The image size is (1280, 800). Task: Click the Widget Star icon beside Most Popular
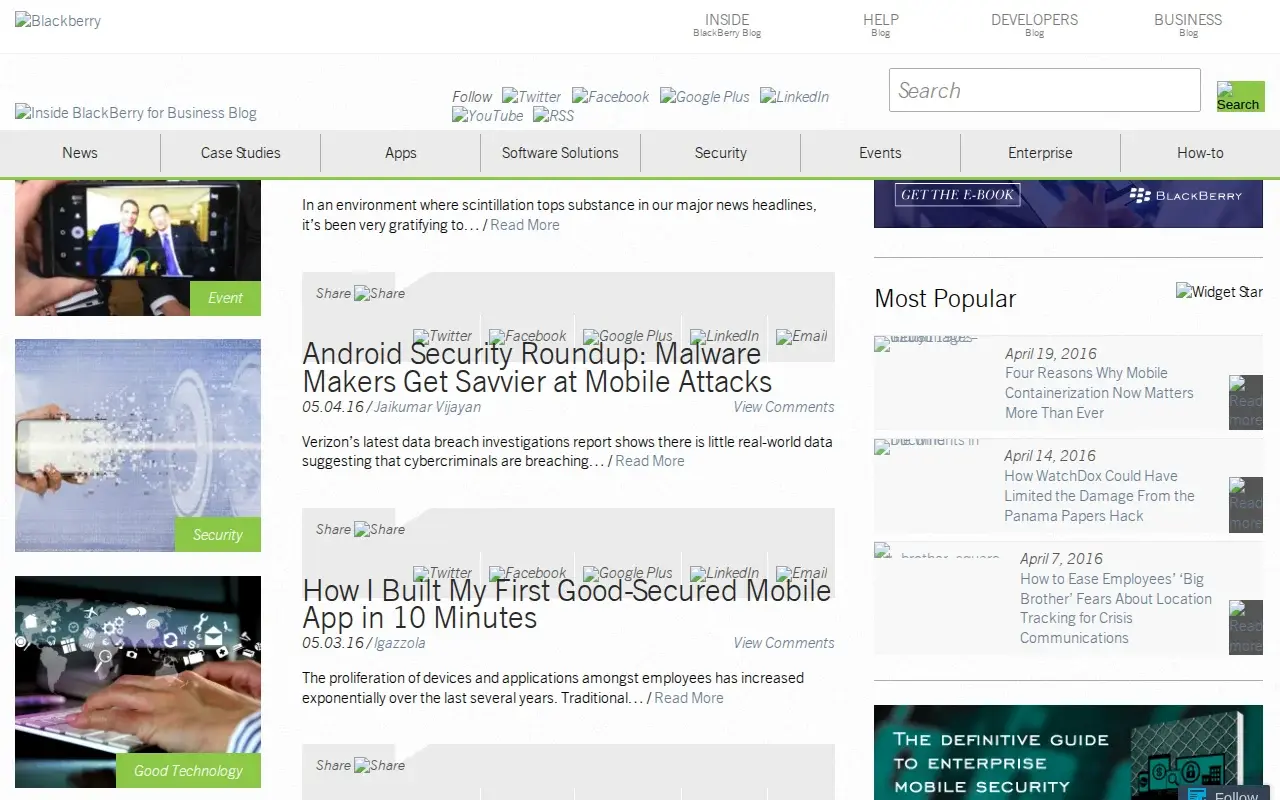pos(1219,292)
